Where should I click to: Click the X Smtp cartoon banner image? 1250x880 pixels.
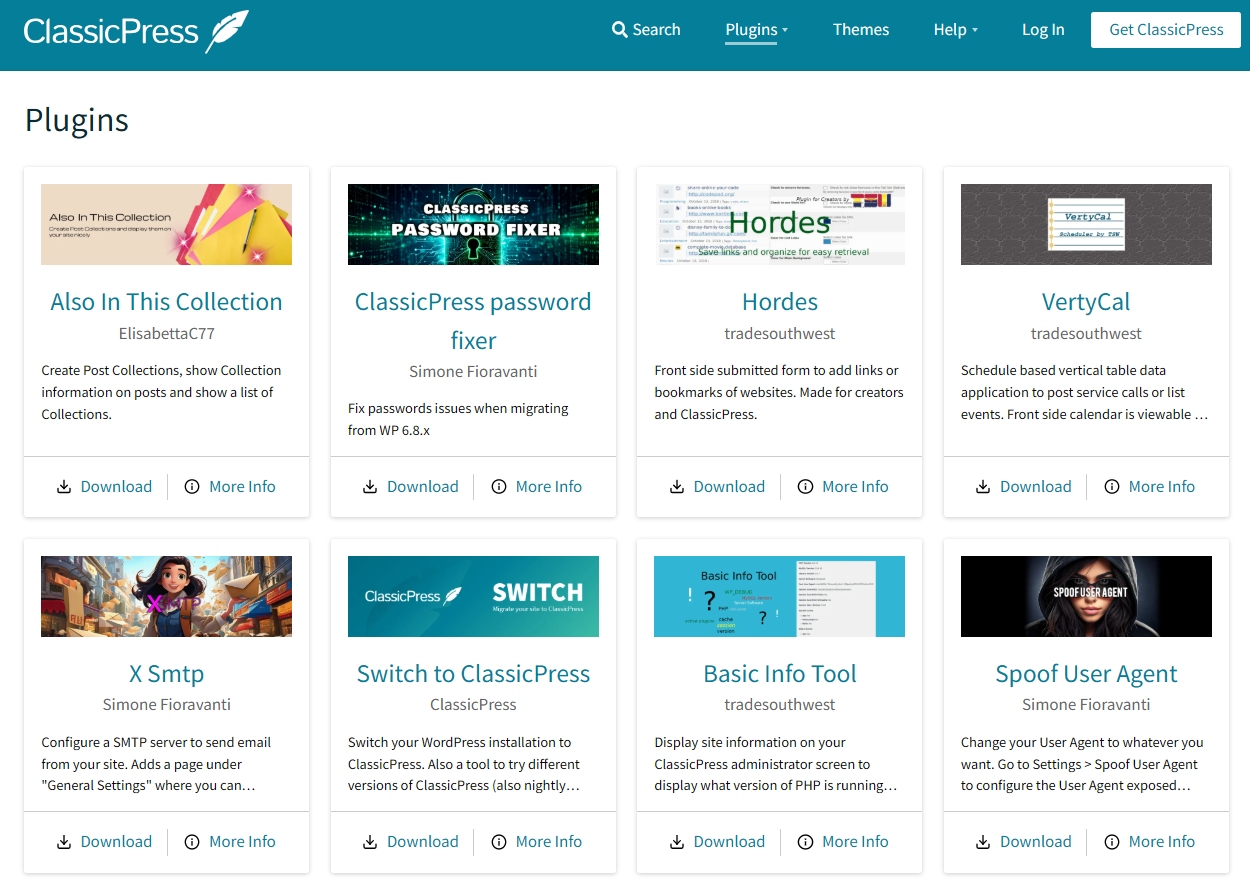point(166,596)
